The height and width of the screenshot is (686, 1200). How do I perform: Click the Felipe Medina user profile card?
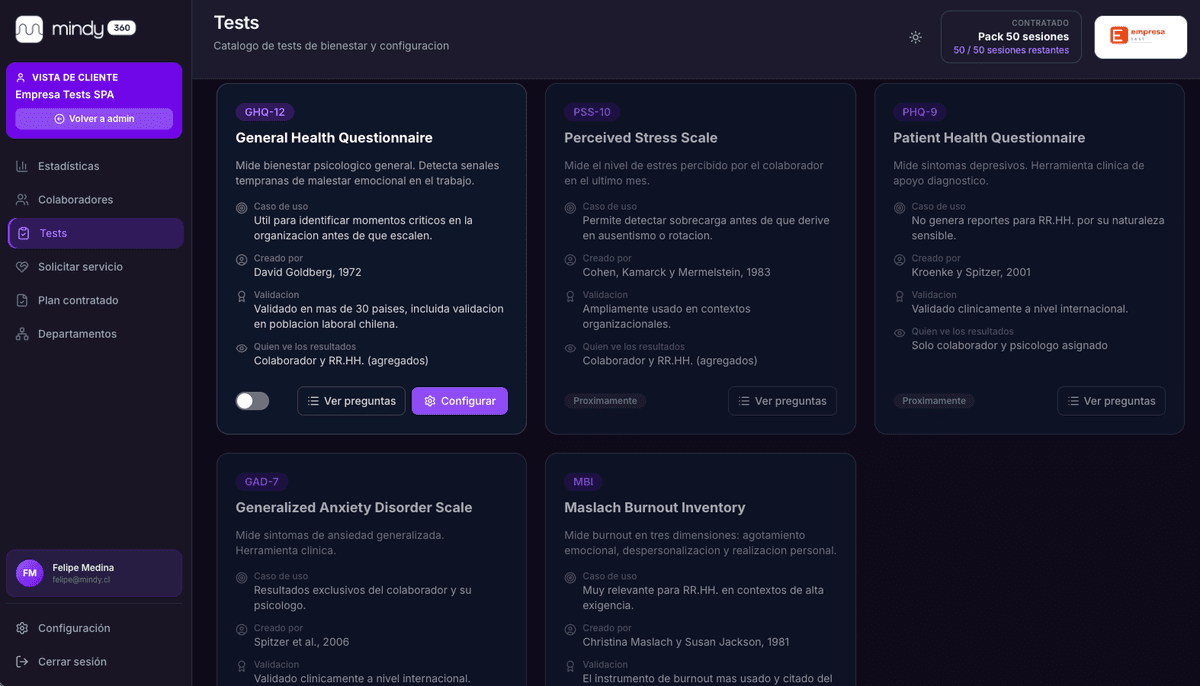point(94,573)
